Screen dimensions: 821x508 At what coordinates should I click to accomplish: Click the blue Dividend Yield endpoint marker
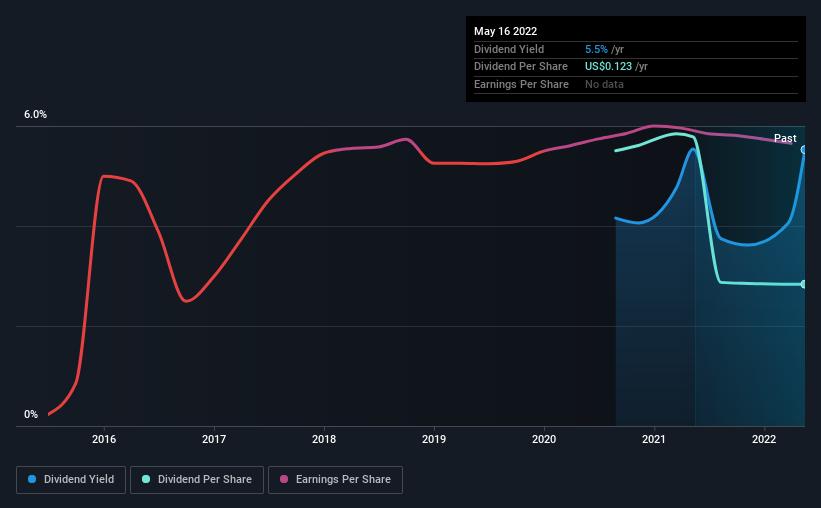tap(803, 150)
